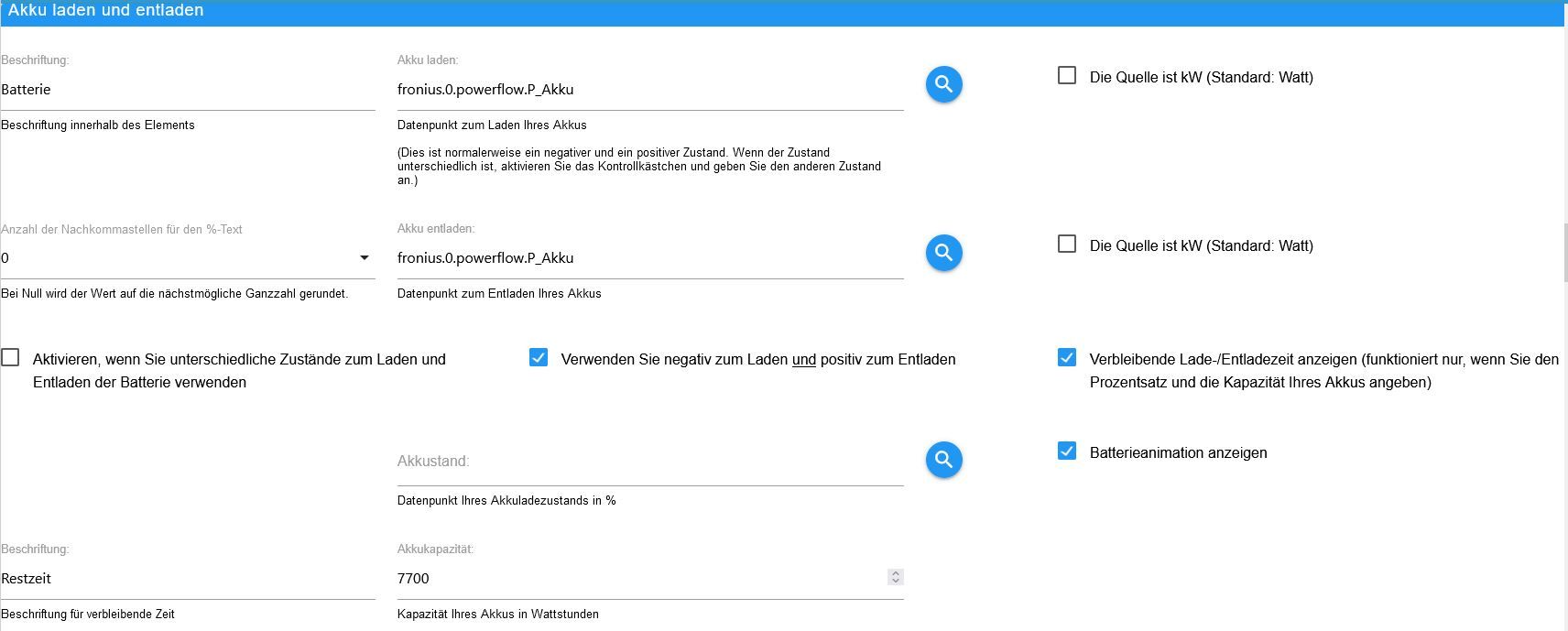
Task: Toggle different states for charging and discharging
Action: (x=10, y=358)
